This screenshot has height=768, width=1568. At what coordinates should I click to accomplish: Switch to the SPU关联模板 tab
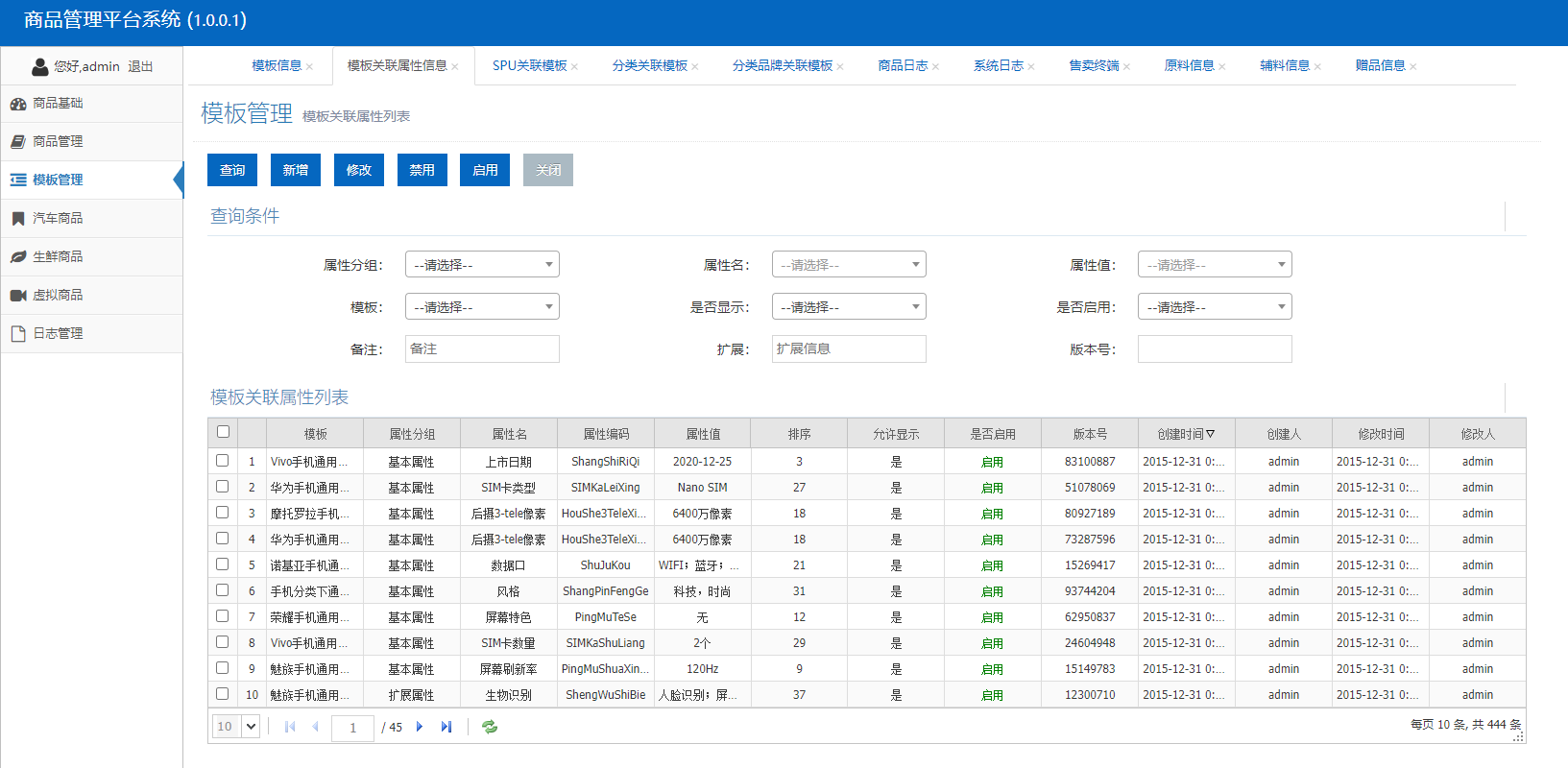[x=529, y=66]
